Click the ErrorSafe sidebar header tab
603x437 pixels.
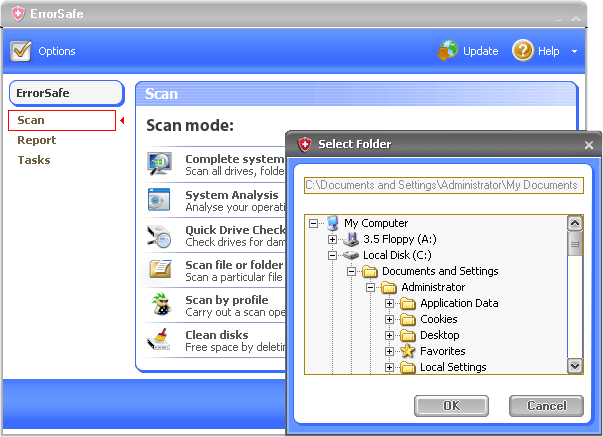(67, 93)
